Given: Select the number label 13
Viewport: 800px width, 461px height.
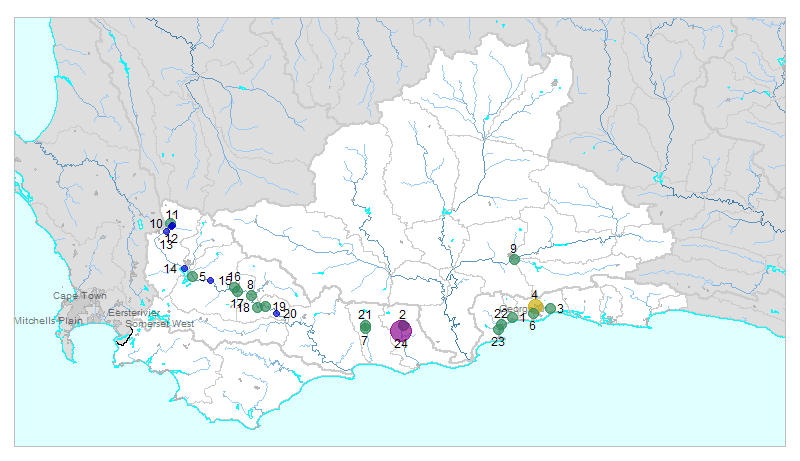Looking at the screenshot, I should (166, 245).
